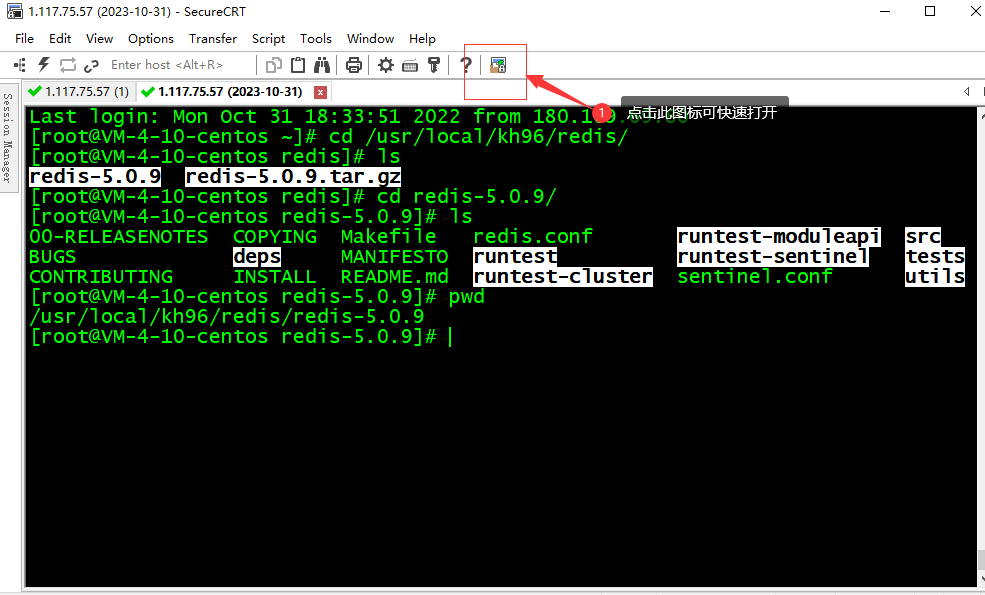
Task: Minimize the SecureCRT window
Action: (x=885, y=11)
